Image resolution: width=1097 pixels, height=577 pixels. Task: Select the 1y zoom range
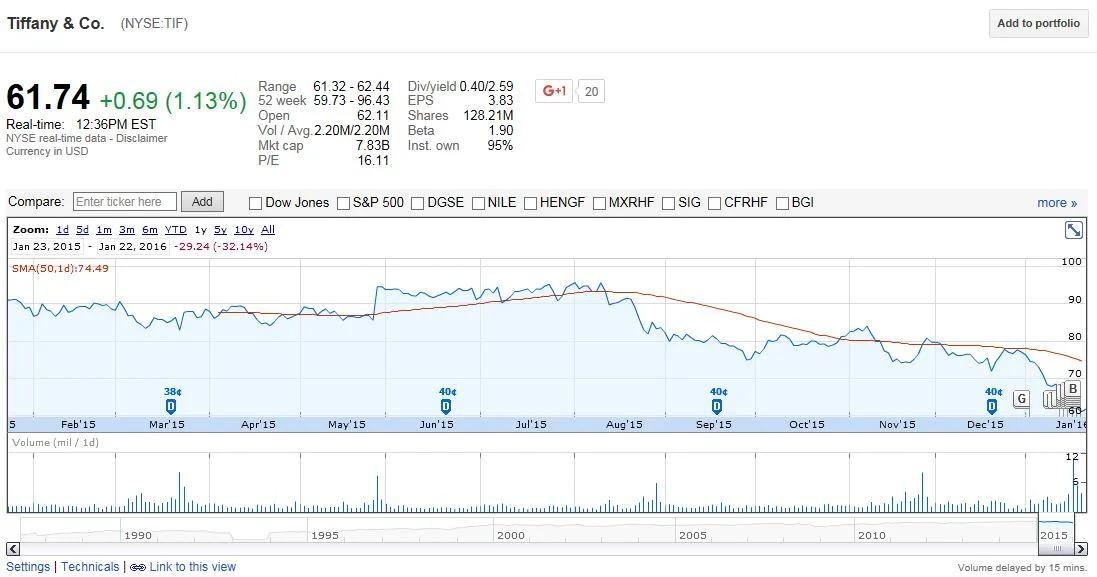(201, 229)
